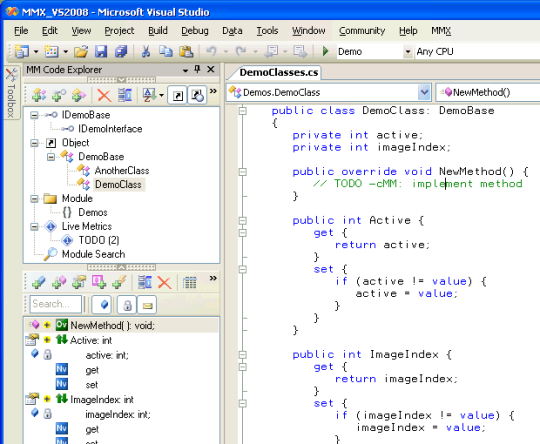Screen dimensions: 540x444
Task: Click the Add New Item toolbar icon
Action: click(52, 52)
